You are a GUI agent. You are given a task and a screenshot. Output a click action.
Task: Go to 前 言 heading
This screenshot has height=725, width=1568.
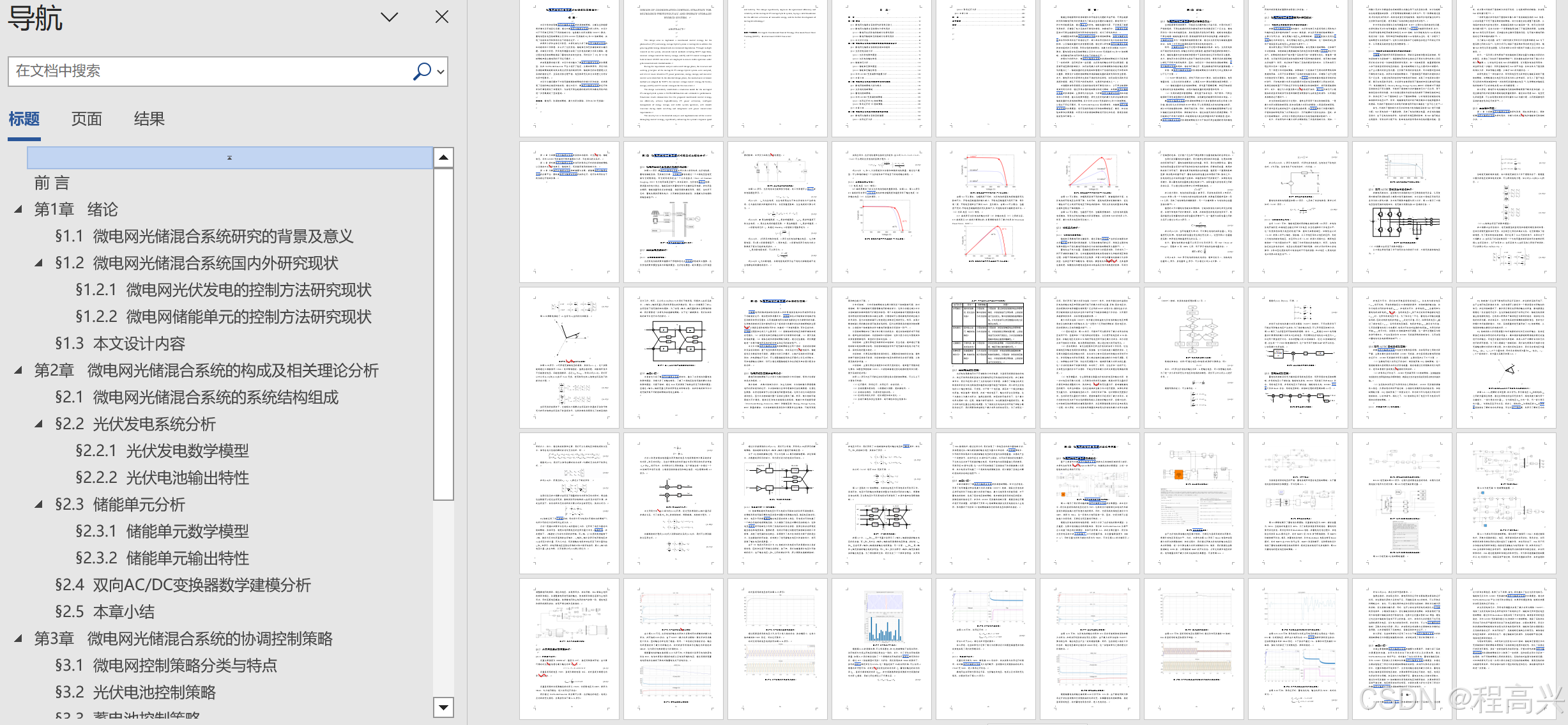52,183
